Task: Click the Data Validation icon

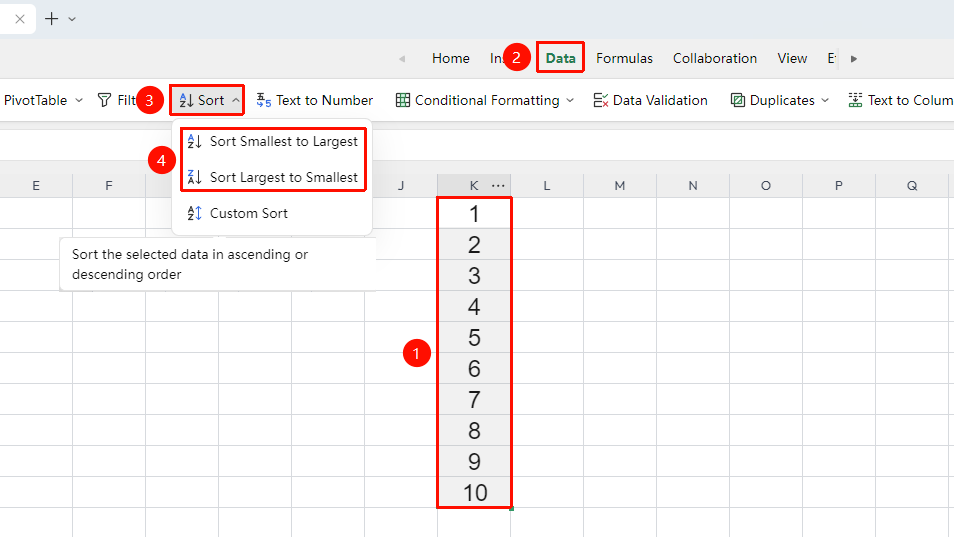Action: point(601,100)
